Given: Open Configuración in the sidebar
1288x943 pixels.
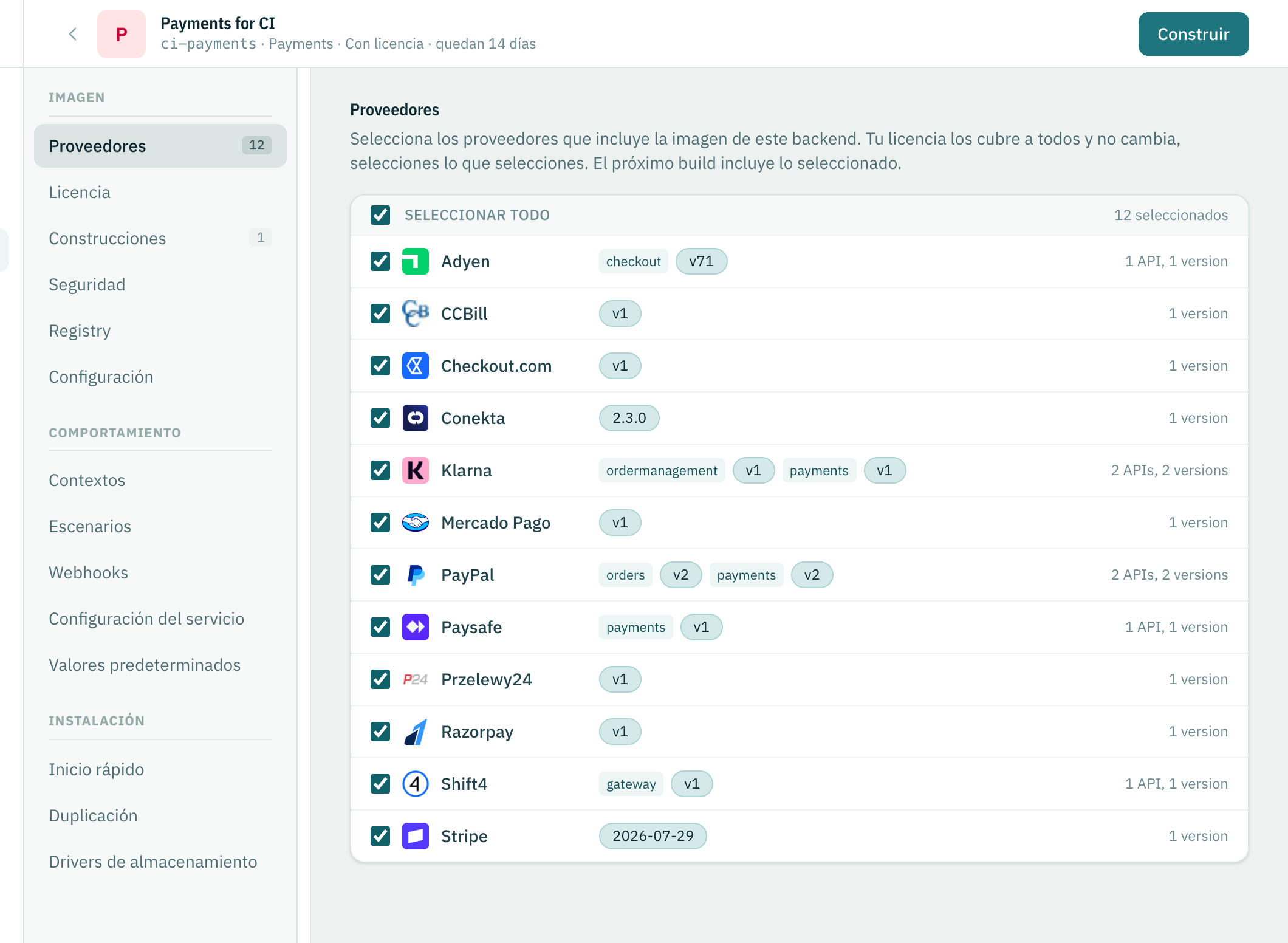Looking at the screenshot, I should 160,377.
